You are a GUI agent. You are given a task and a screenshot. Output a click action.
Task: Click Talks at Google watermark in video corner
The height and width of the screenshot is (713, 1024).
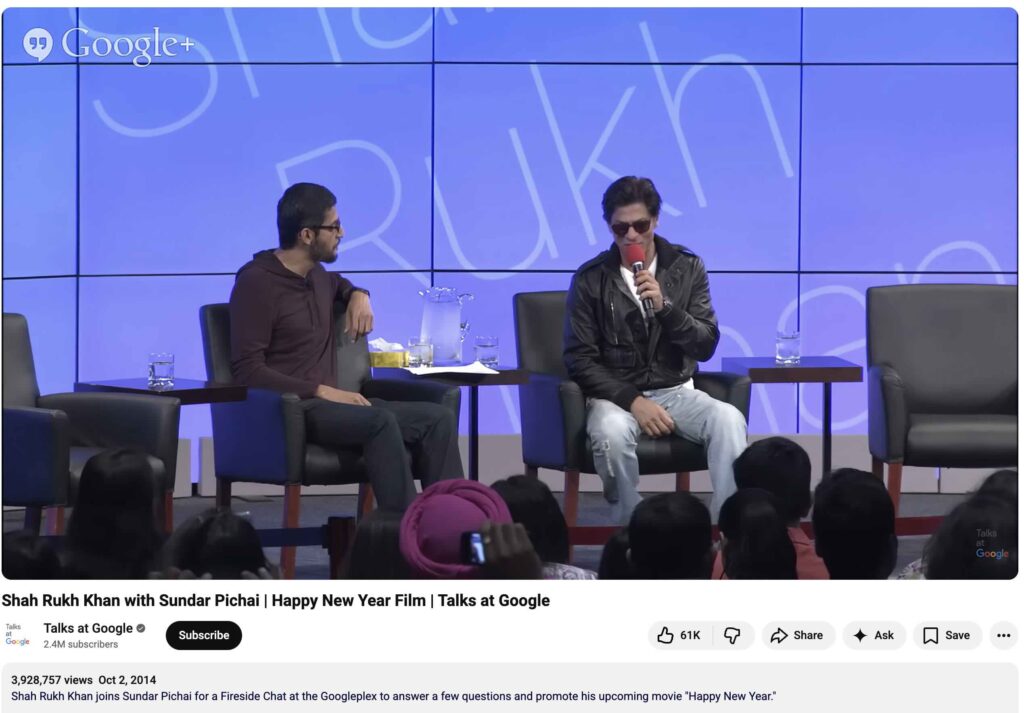click(991, 544)
